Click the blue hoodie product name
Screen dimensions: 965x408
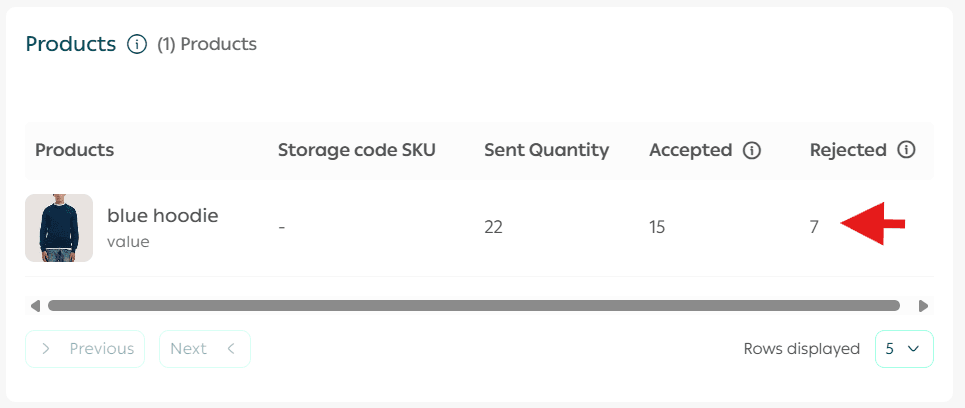(162, 215)
